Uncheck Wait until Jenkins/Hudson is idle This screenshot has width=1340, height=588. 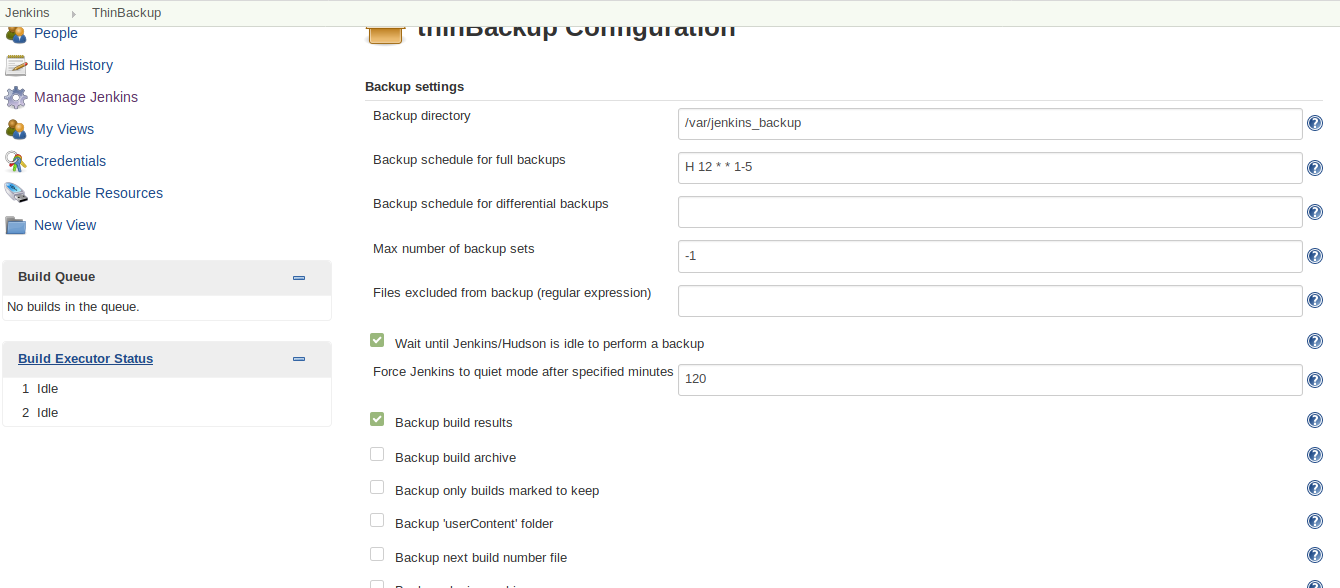[377, 340]
